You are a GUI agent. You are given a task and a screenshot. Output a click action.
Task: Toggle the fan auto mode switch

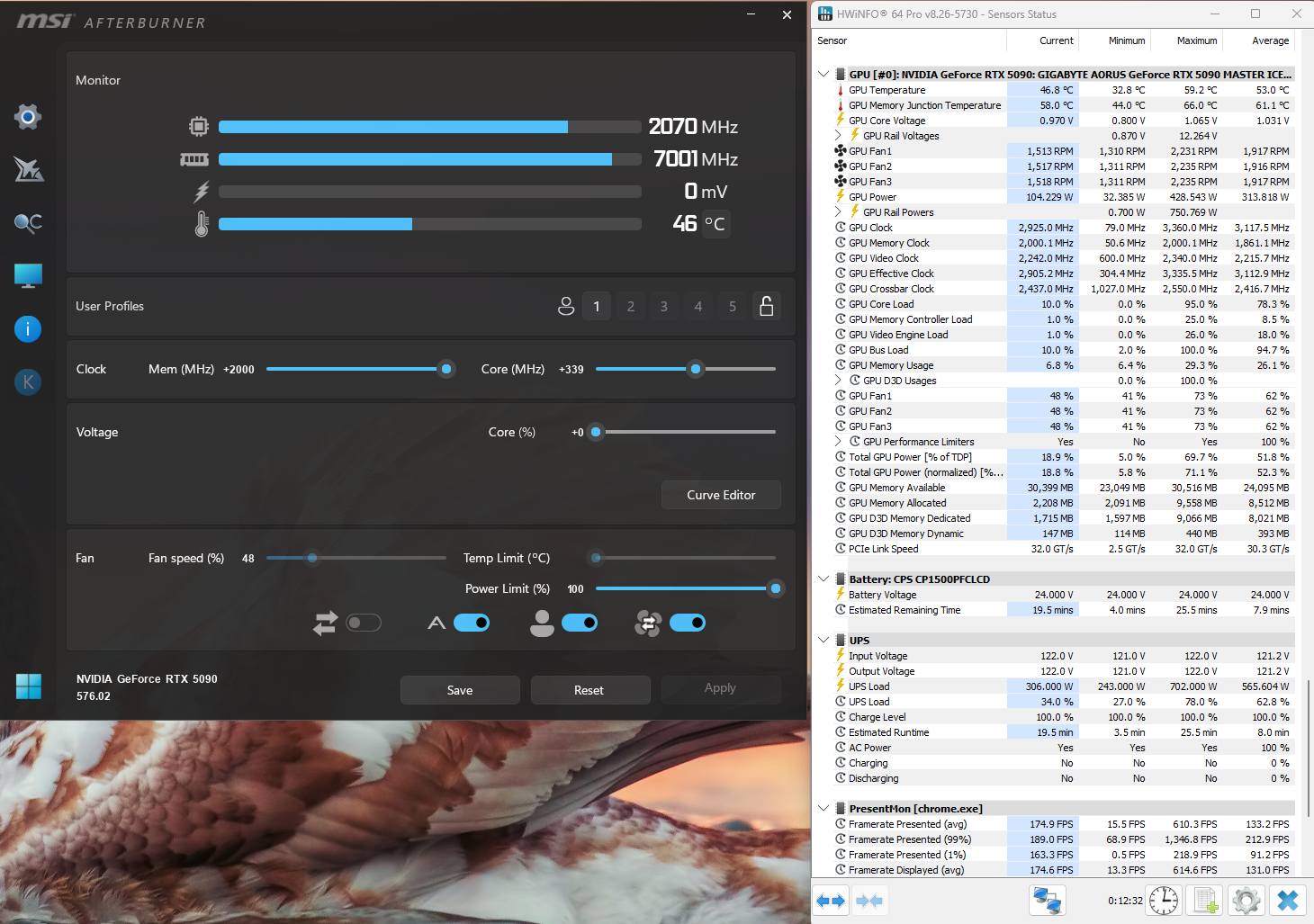472,623
